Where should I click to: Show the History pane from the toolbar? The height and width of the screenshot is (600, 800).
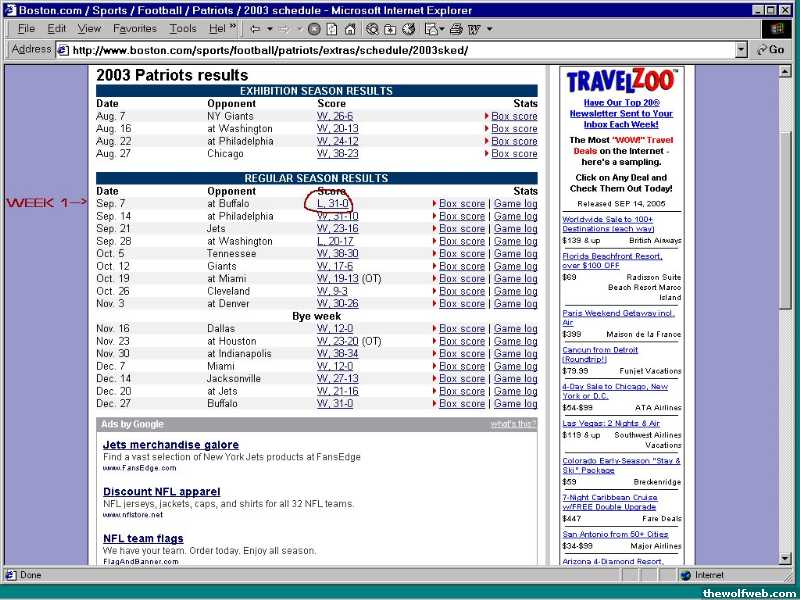click(407, 29)
